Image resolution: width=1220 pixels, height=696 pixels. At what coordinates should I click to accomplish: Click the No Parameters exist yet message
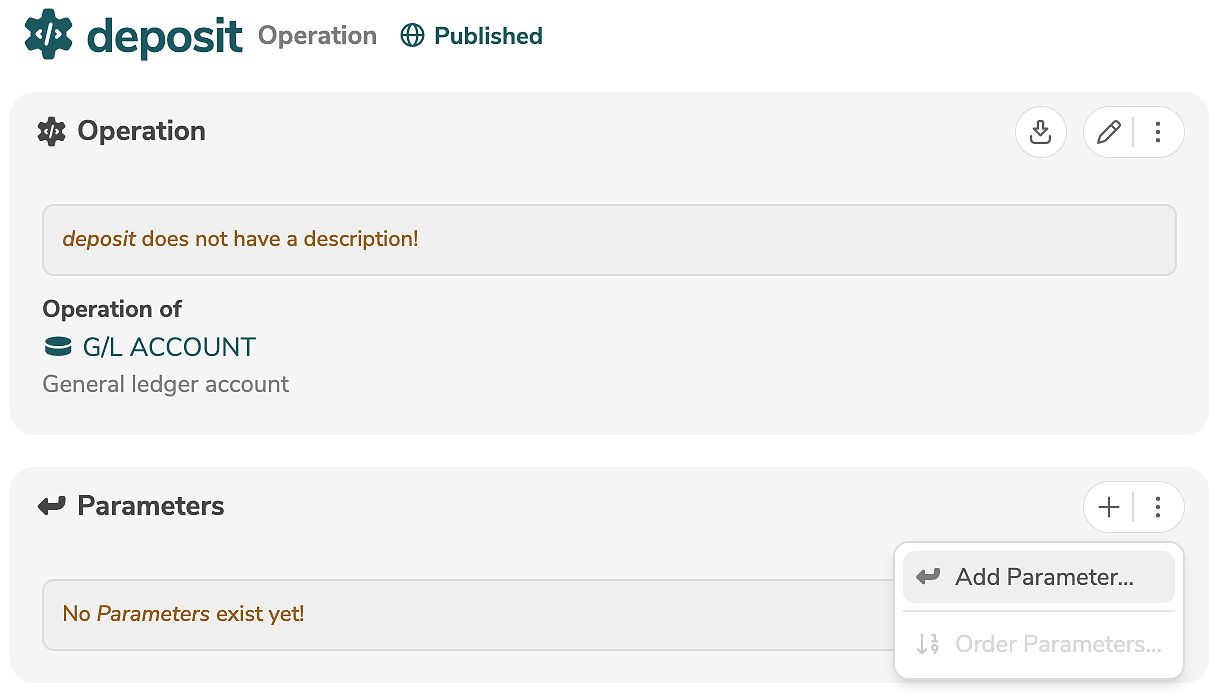[x=183, y=613]
